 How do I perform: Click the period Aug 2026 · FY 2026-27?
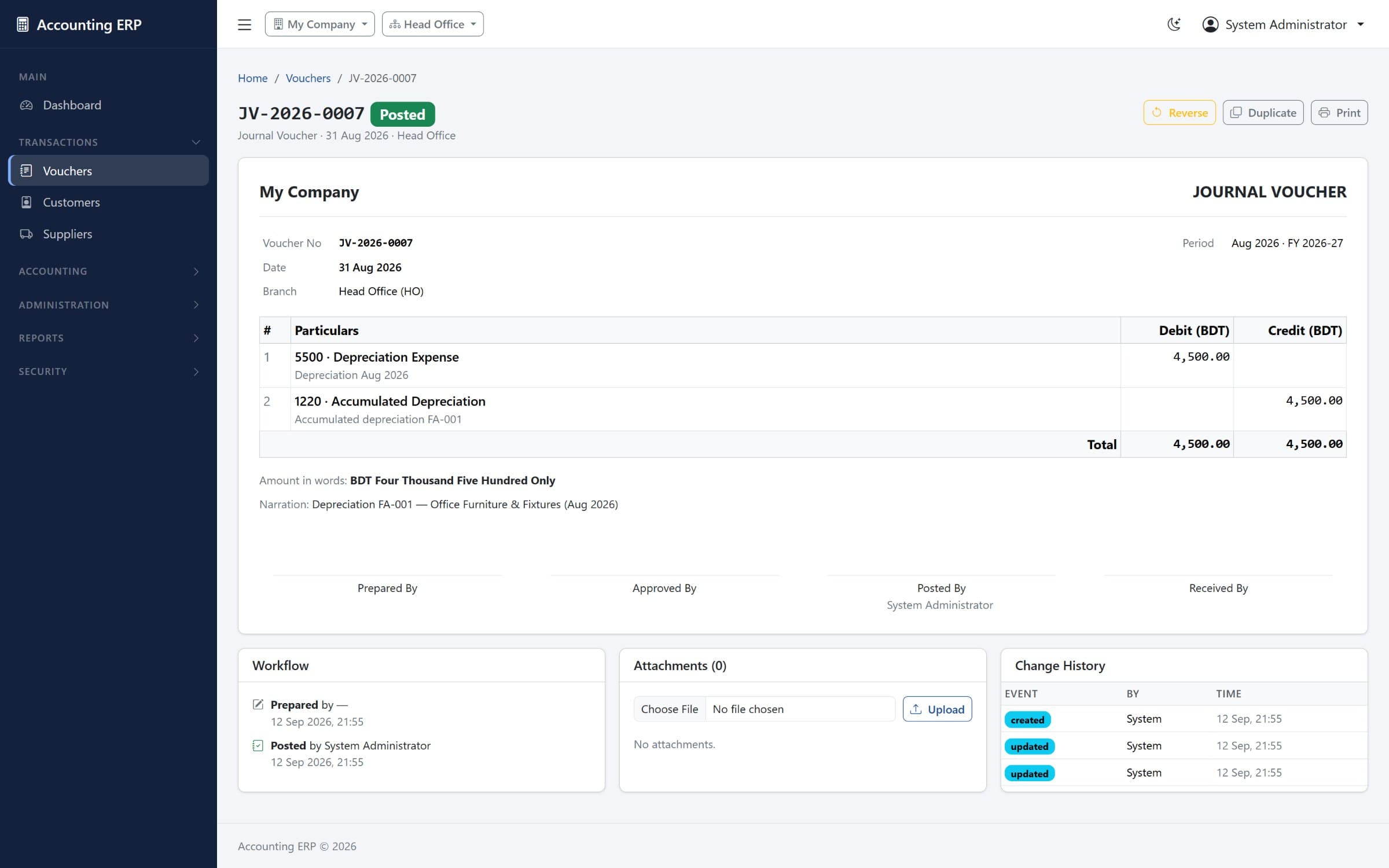1287,243
